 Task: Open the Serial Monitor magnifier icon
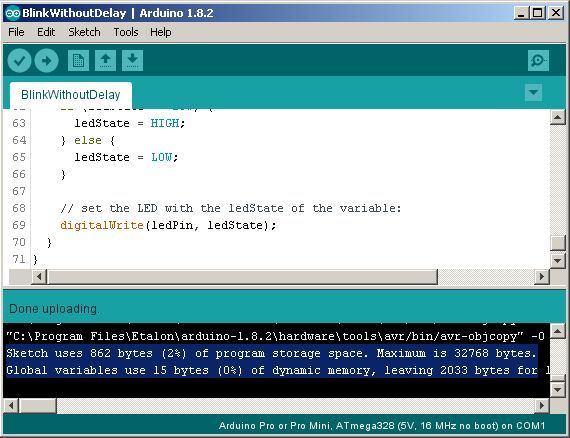click(x=538, y=60)
